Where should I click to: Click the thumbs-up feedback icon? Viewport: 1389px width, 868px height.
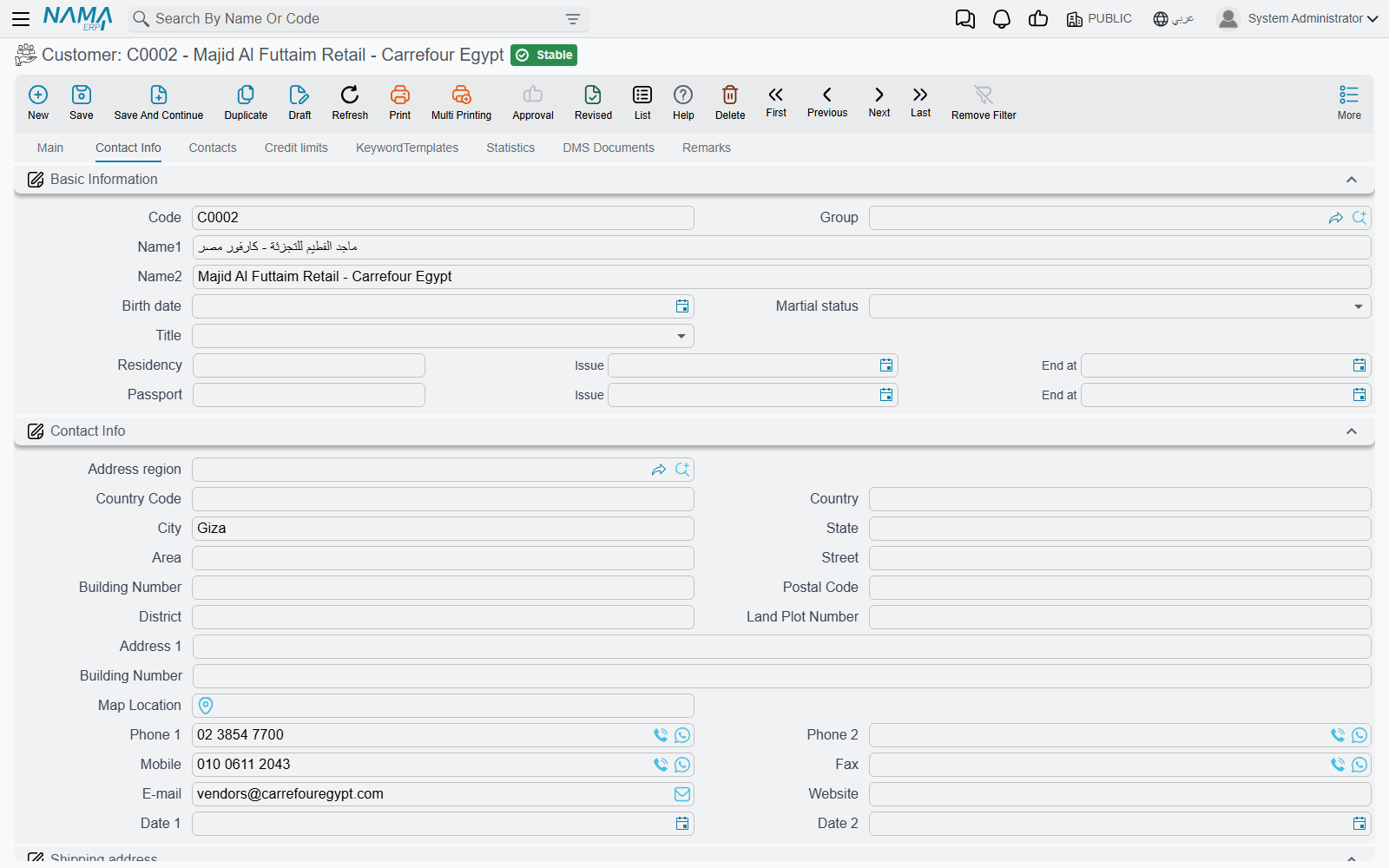pos(1038,19)
